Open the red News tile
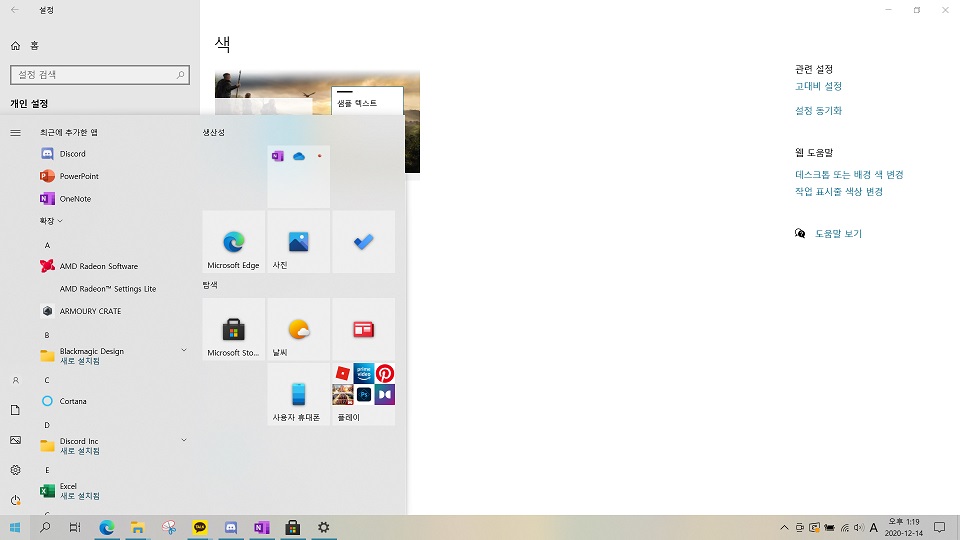This screenshot has width=960, height=540. click(364, 329)
